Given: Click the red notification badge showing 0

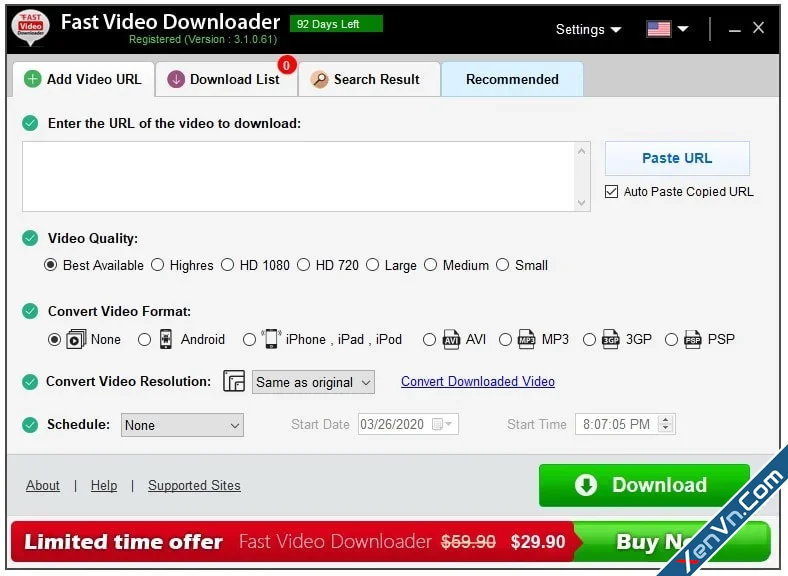Looking at the screenshot, I should coord(286,65).
